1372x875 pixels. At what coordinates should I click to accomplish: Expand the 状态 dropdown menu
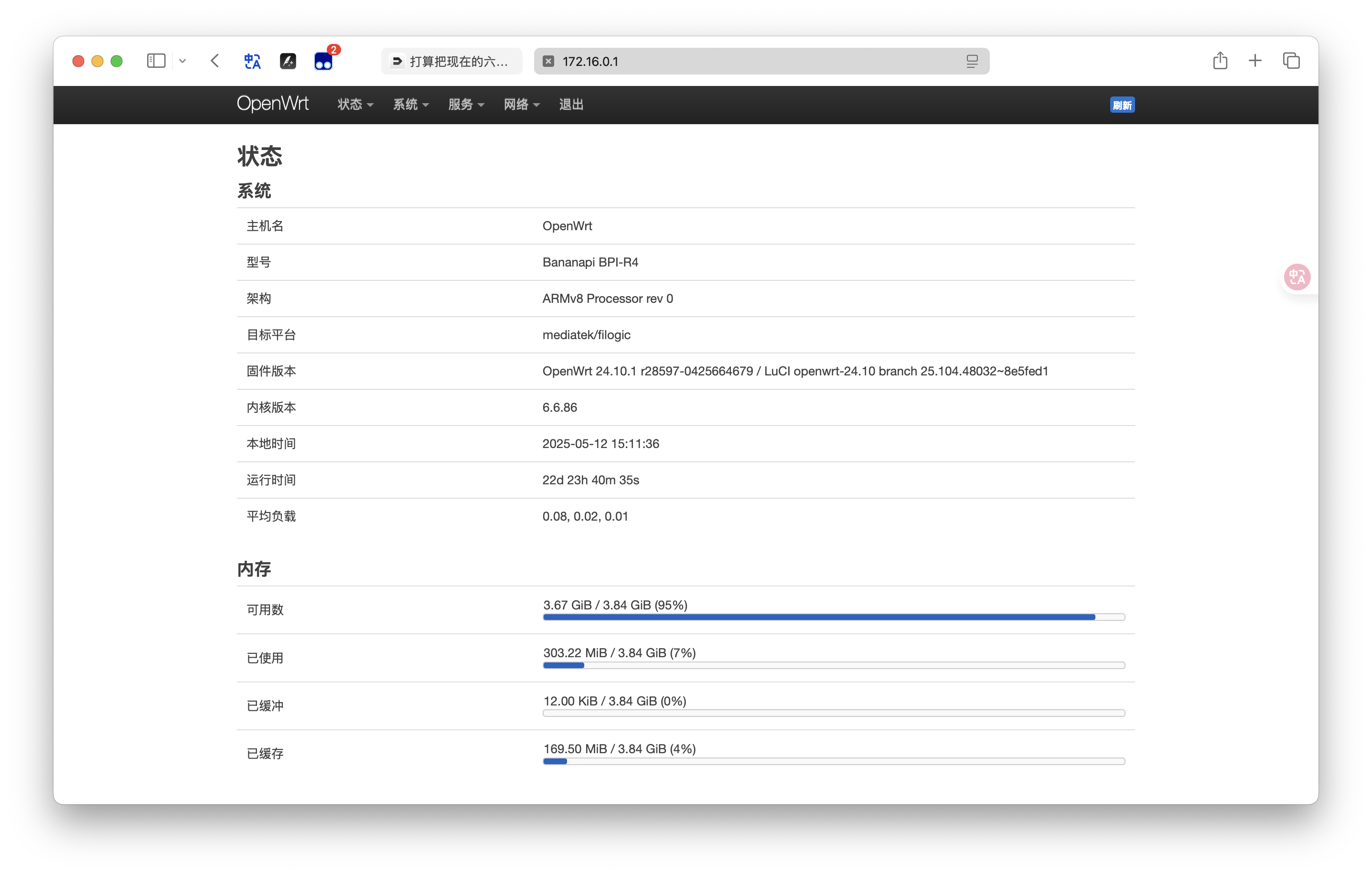[355, 104]
